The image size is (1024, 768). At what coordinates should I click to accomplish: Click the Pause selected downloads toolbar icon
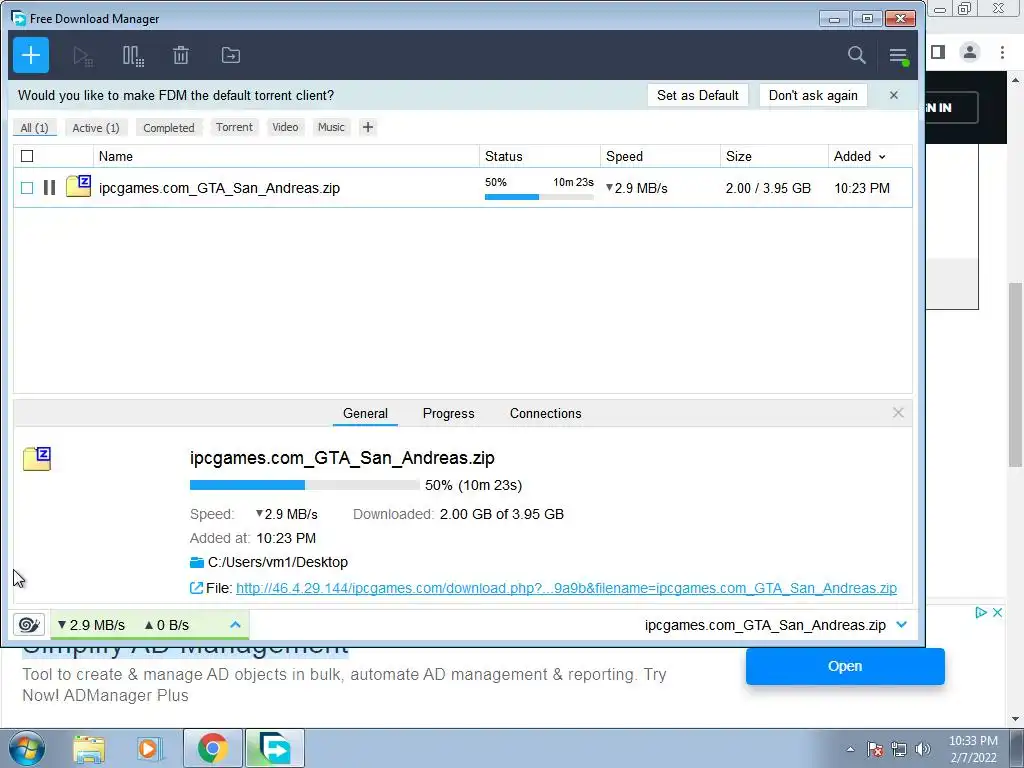[x=133, y=56]
